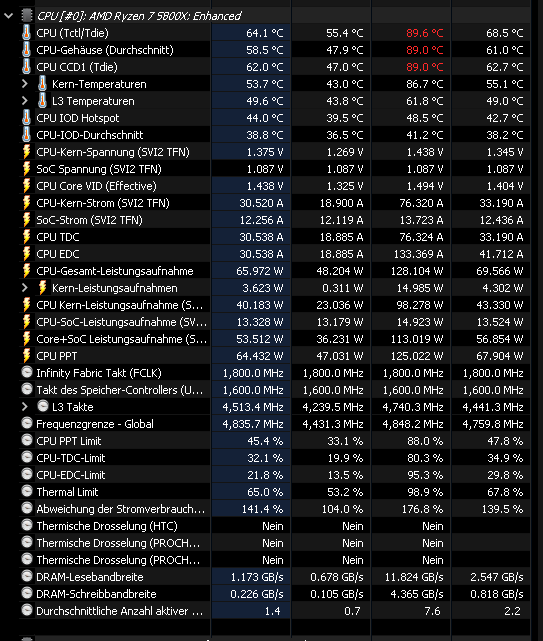
Task: Click clock icon of DRAM-Lesebandbreite
Action: (27, 576)
